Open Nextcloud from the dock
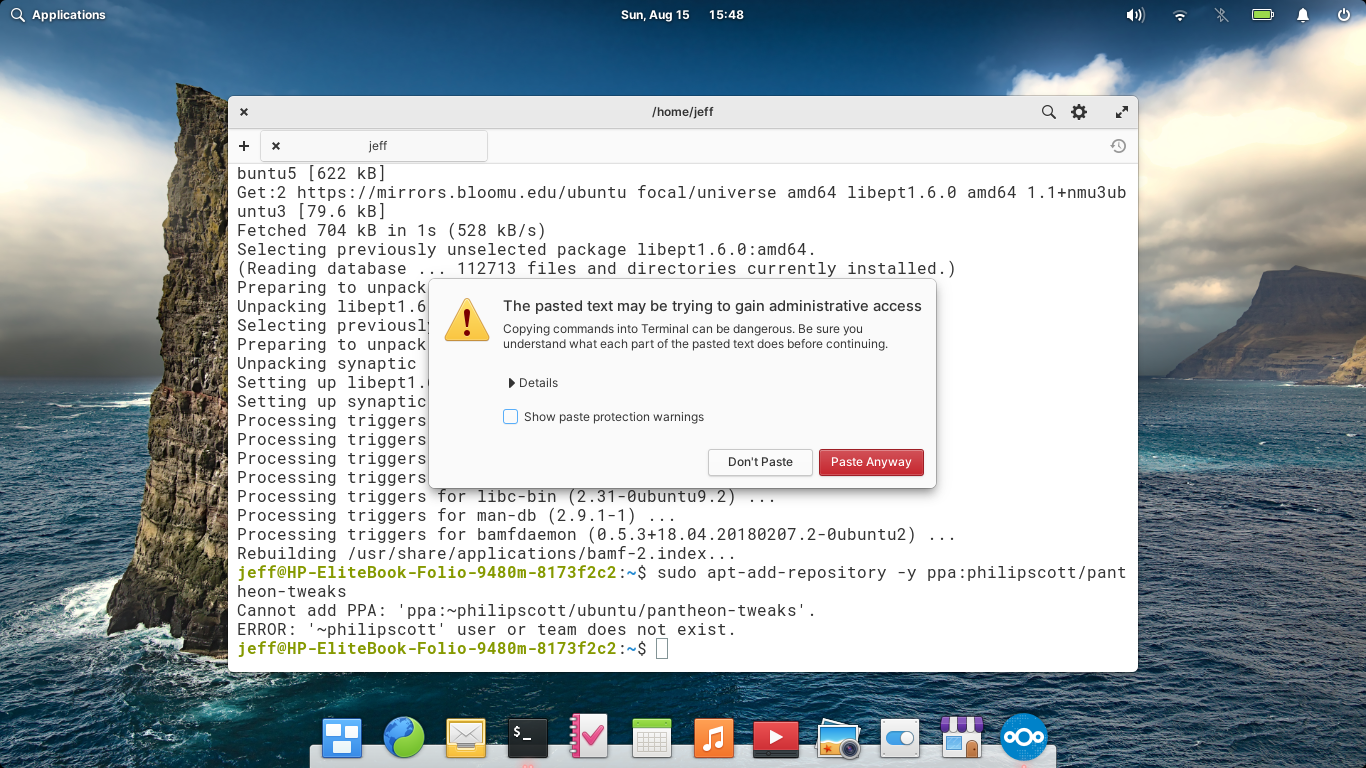This screenshot has height=768, width=1366. [1023, 738]
